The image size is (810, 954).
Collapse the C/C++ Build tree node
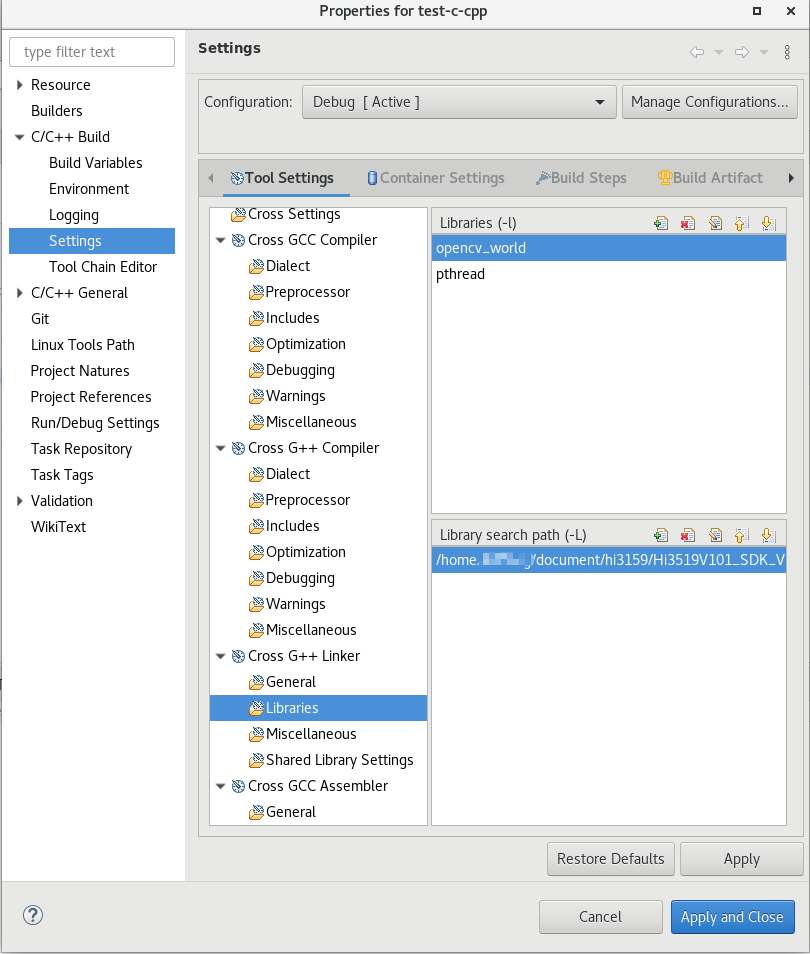click(x=19, y=137)
